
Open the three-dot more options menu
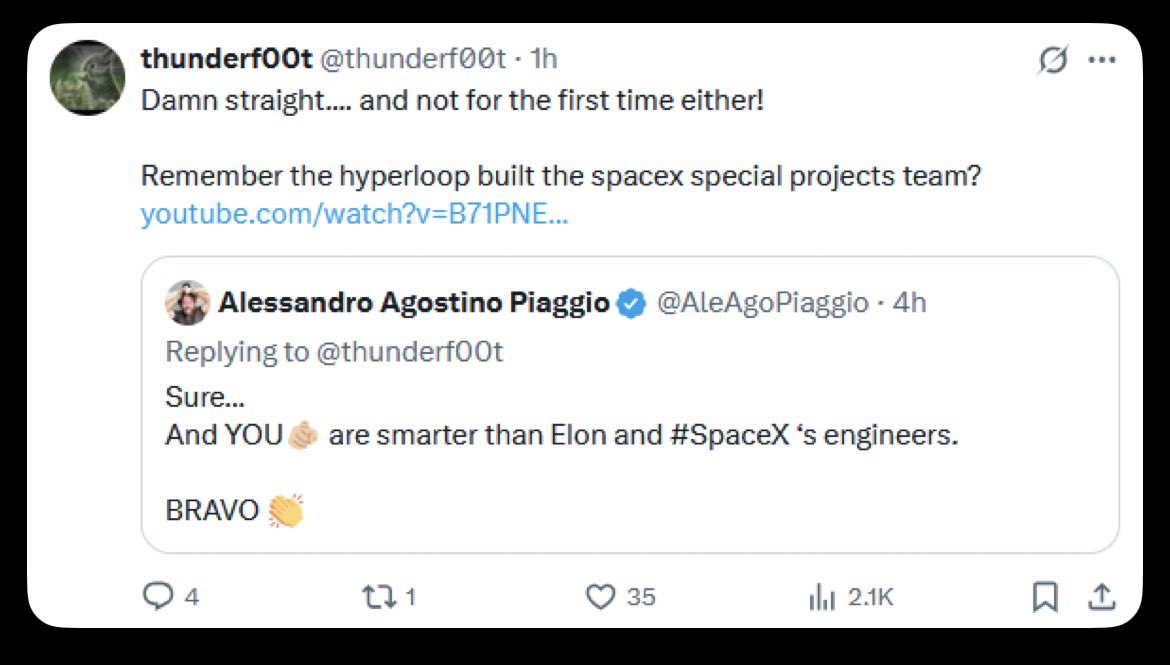click(x=1102, y=60)
